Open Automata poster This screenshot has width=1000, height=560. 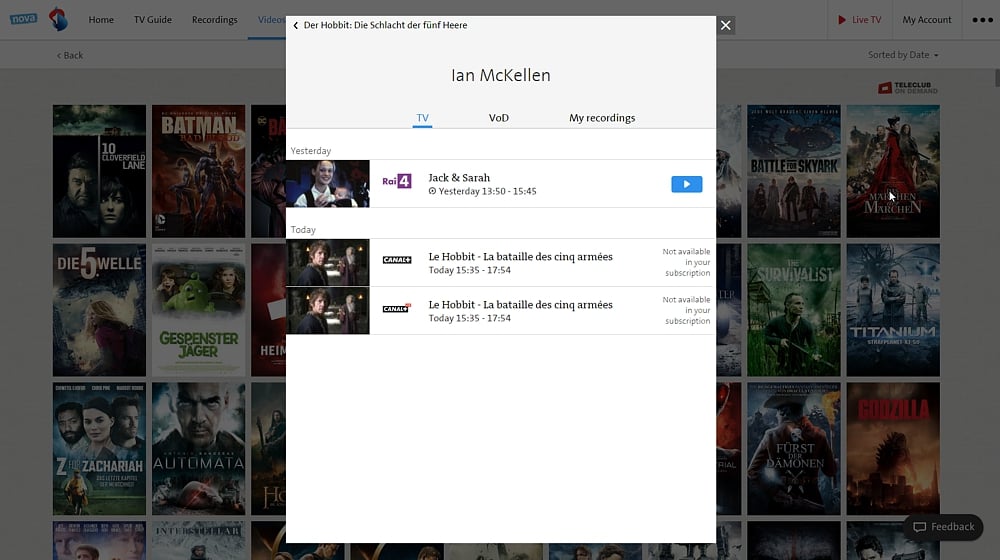point(198,449)
